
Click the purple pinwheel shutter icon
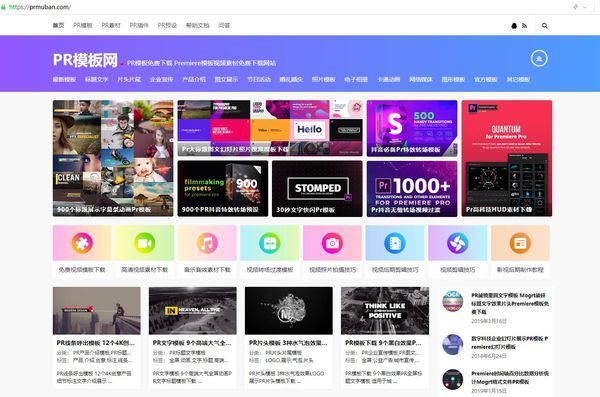[x=458, y=243]
